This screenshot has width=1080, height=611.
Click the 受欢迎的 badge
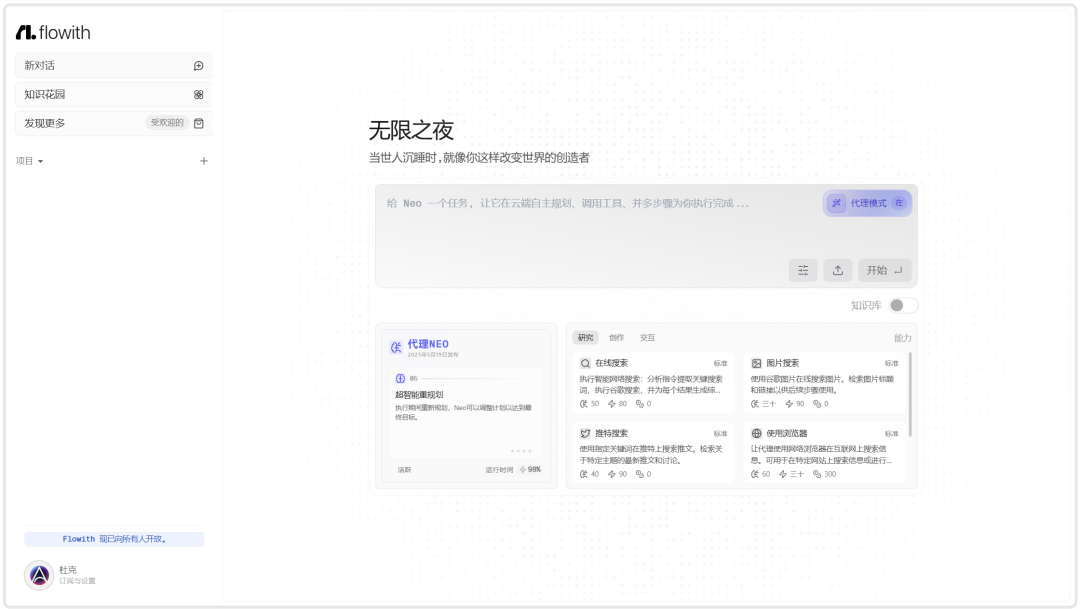[167, 123]
